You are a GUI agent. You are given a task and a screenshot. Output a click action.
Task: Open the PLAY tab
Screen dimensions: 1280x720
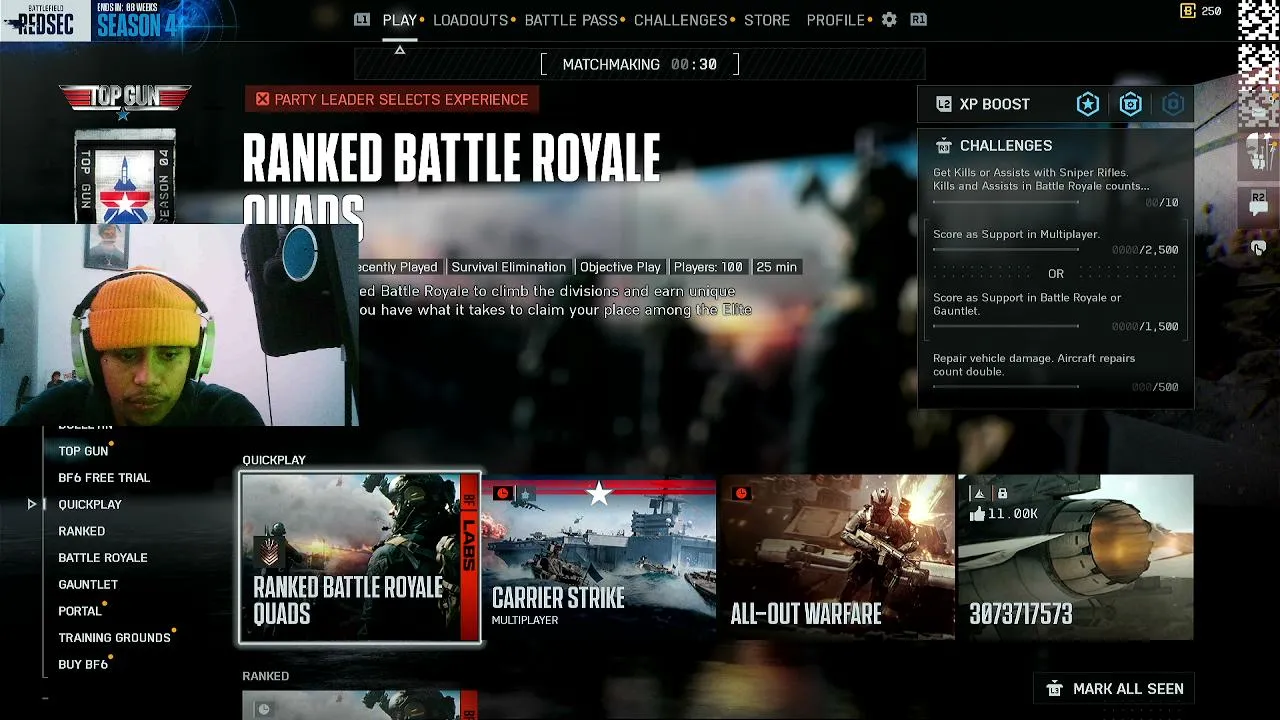400,20
